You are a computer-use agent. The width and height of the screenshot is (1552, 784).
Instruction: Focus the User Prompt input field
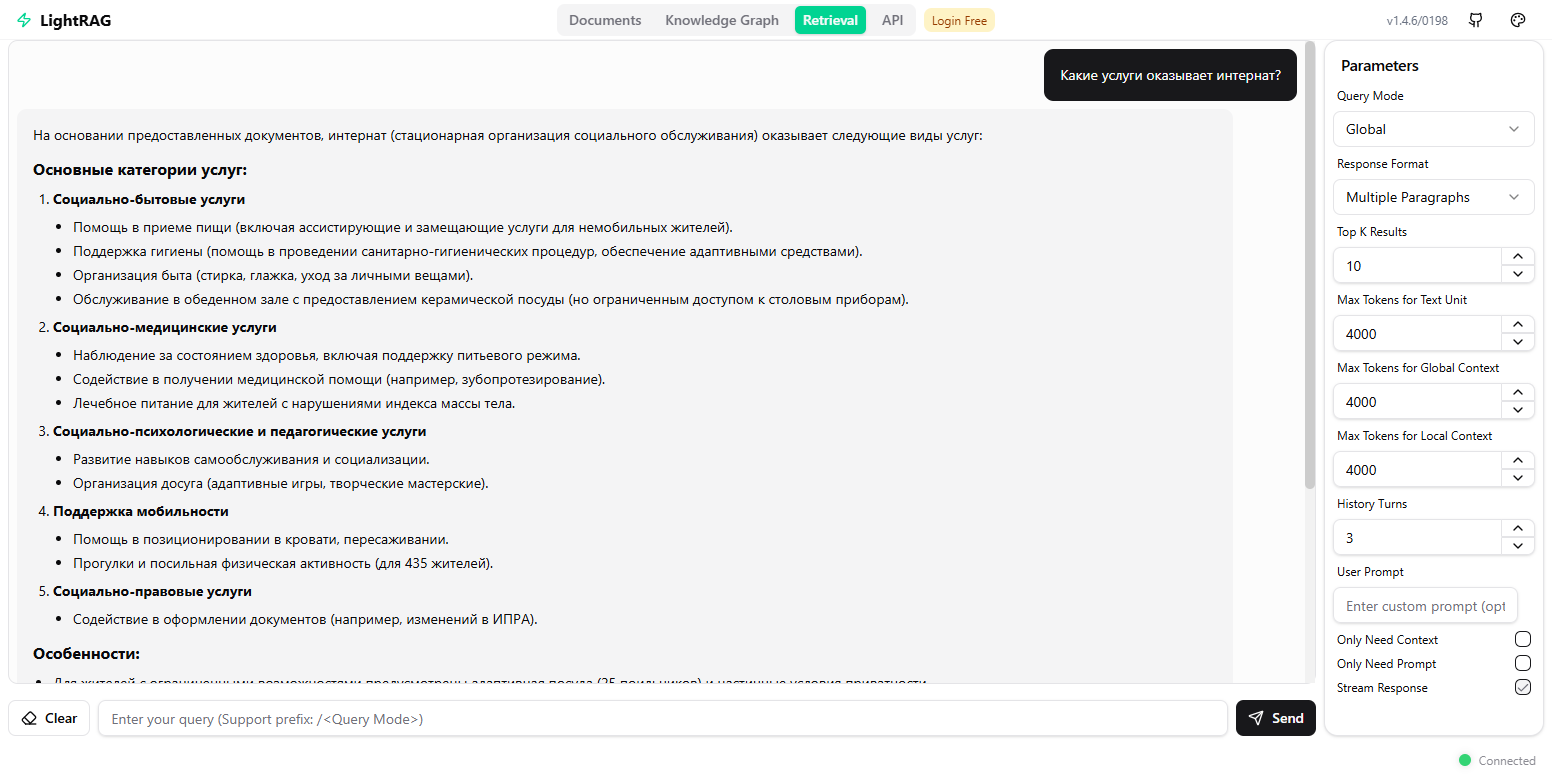[x=1425, y=606]
